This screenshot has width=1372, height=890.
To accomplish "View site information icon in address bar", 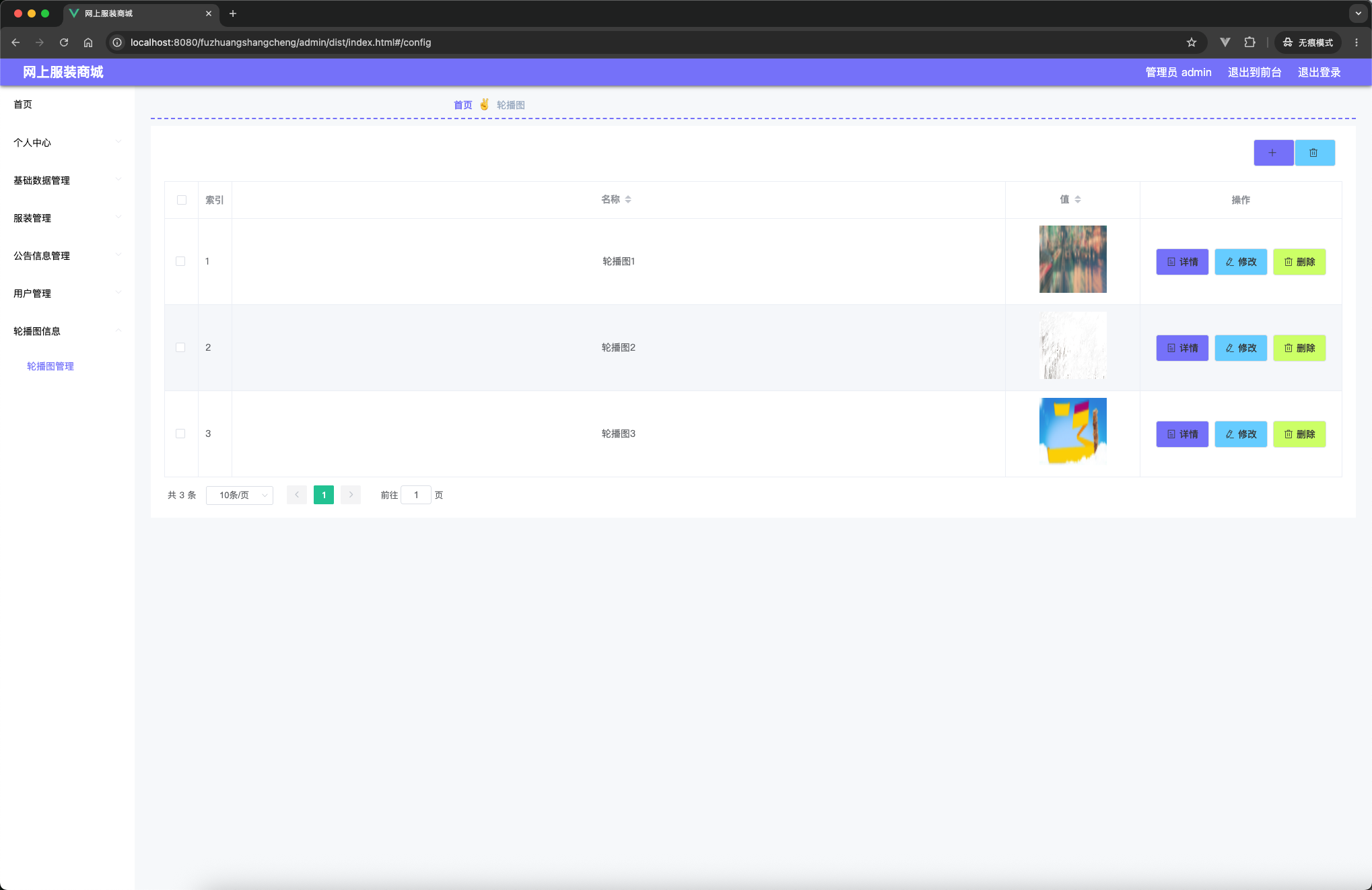I will [x=117, y=42].
